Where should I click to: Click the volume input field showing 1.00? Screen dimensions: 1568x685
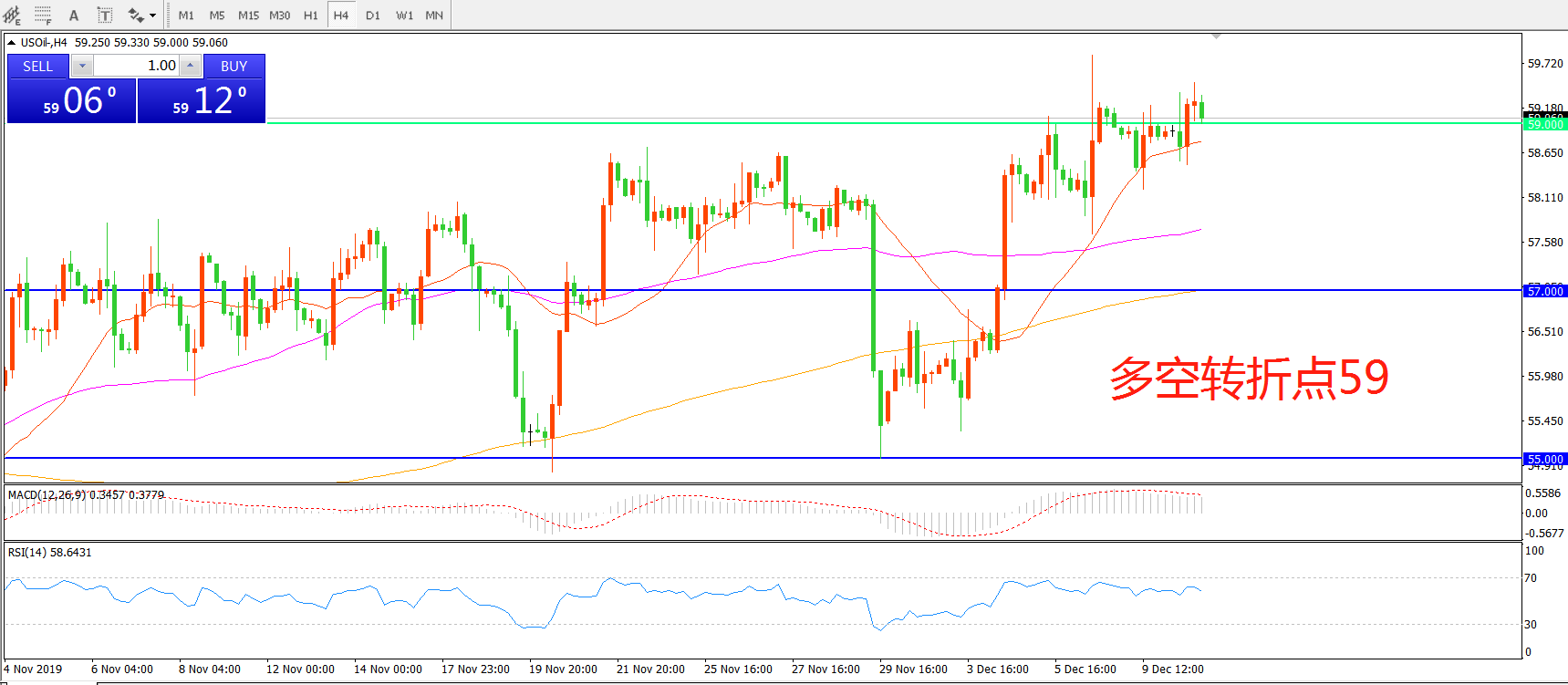136,66
